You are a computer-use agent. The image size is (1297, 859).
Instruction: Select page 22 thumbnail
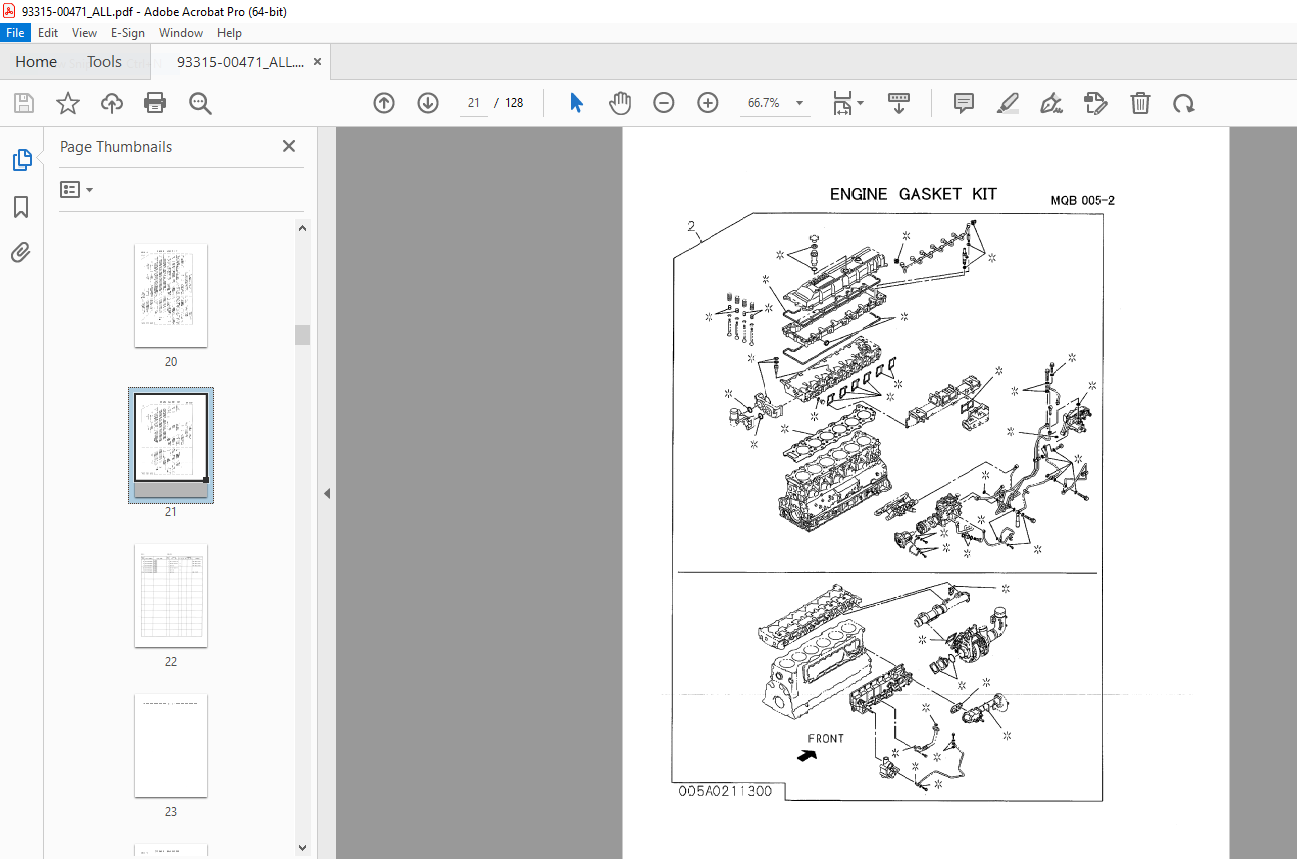point(171,596)
